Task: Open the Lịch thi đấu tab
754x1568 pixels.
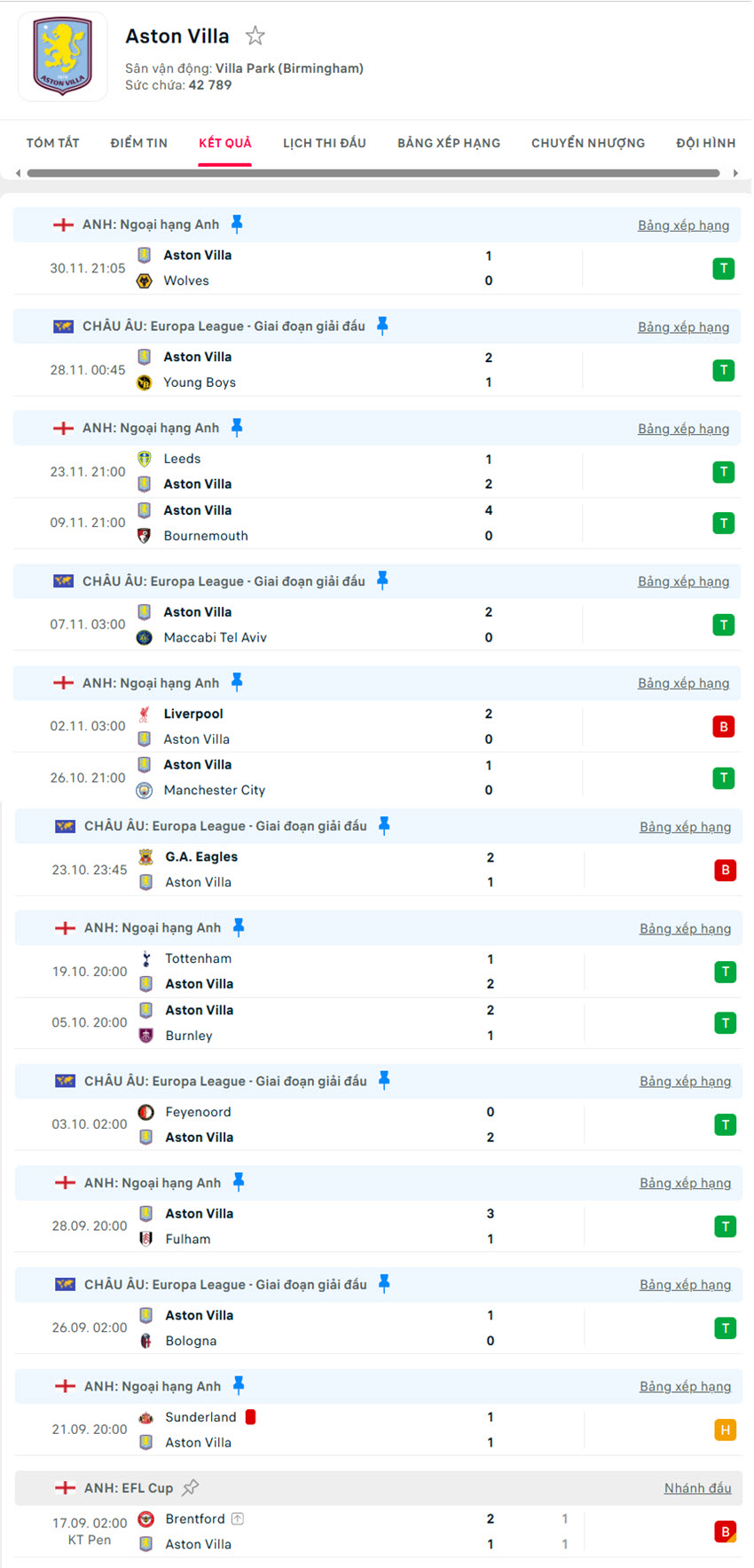Action: click(x=325, y=143)
